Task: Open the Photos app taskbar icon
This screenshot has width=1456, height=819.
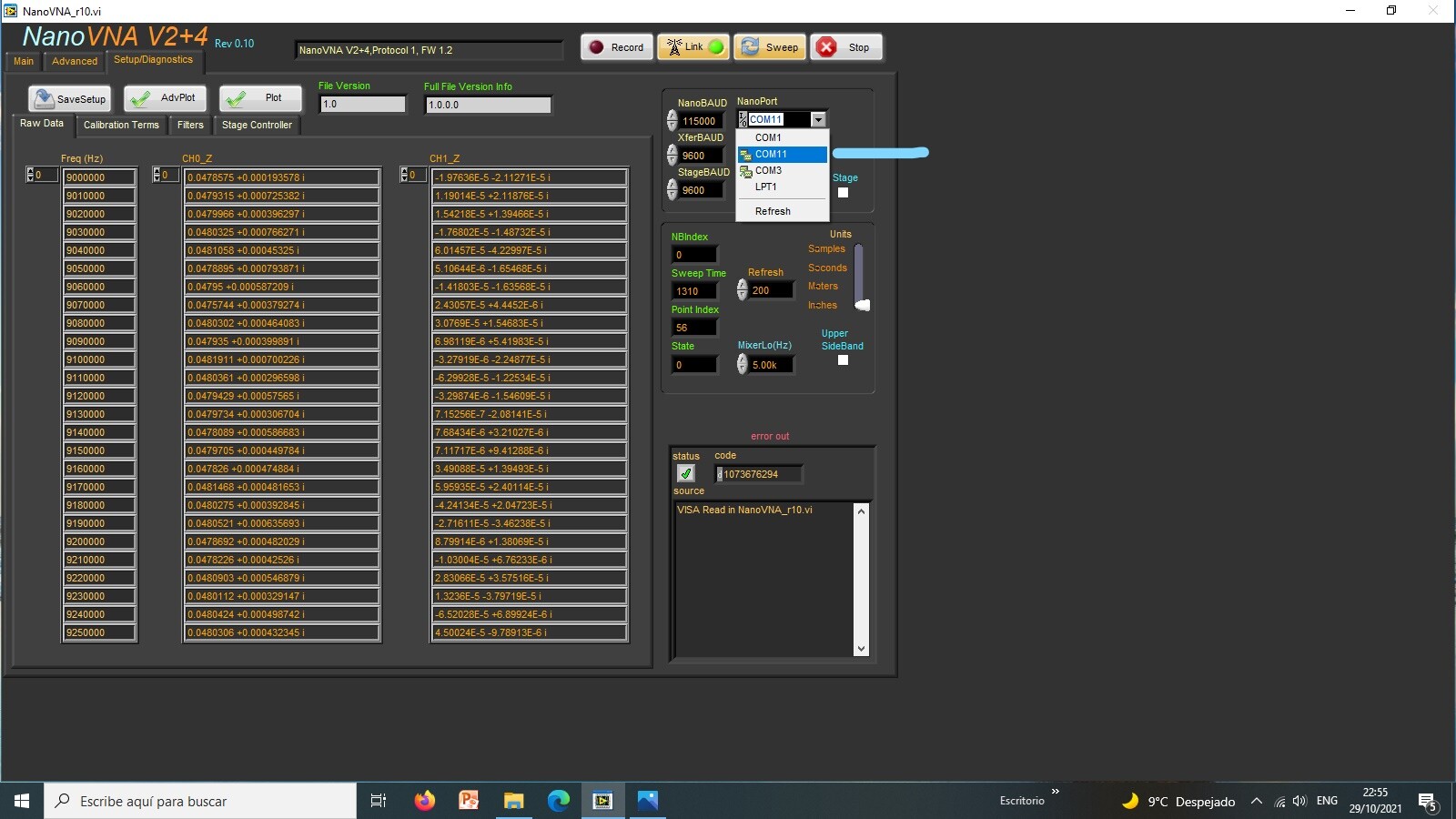Action: (x=647, y=801)
